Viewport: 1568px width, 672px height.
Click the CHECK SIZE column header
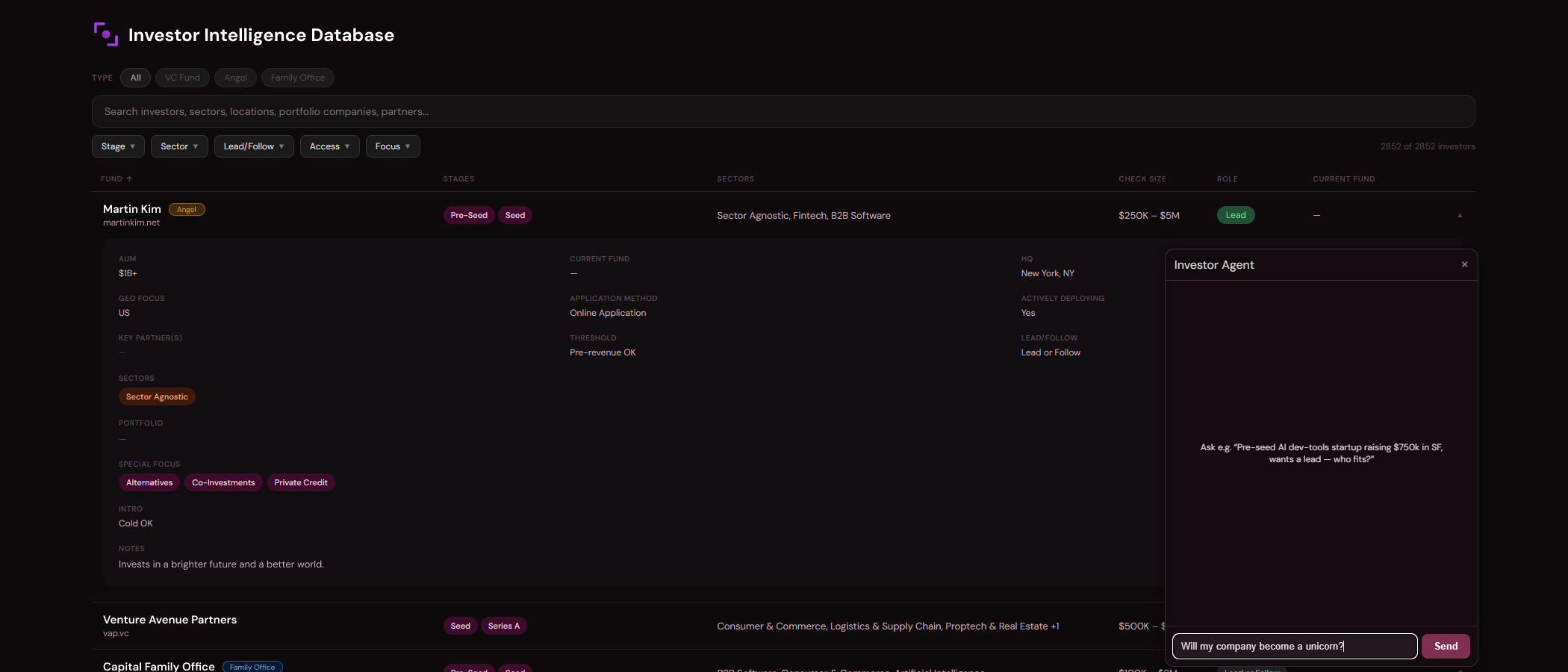click(1142, 179)
